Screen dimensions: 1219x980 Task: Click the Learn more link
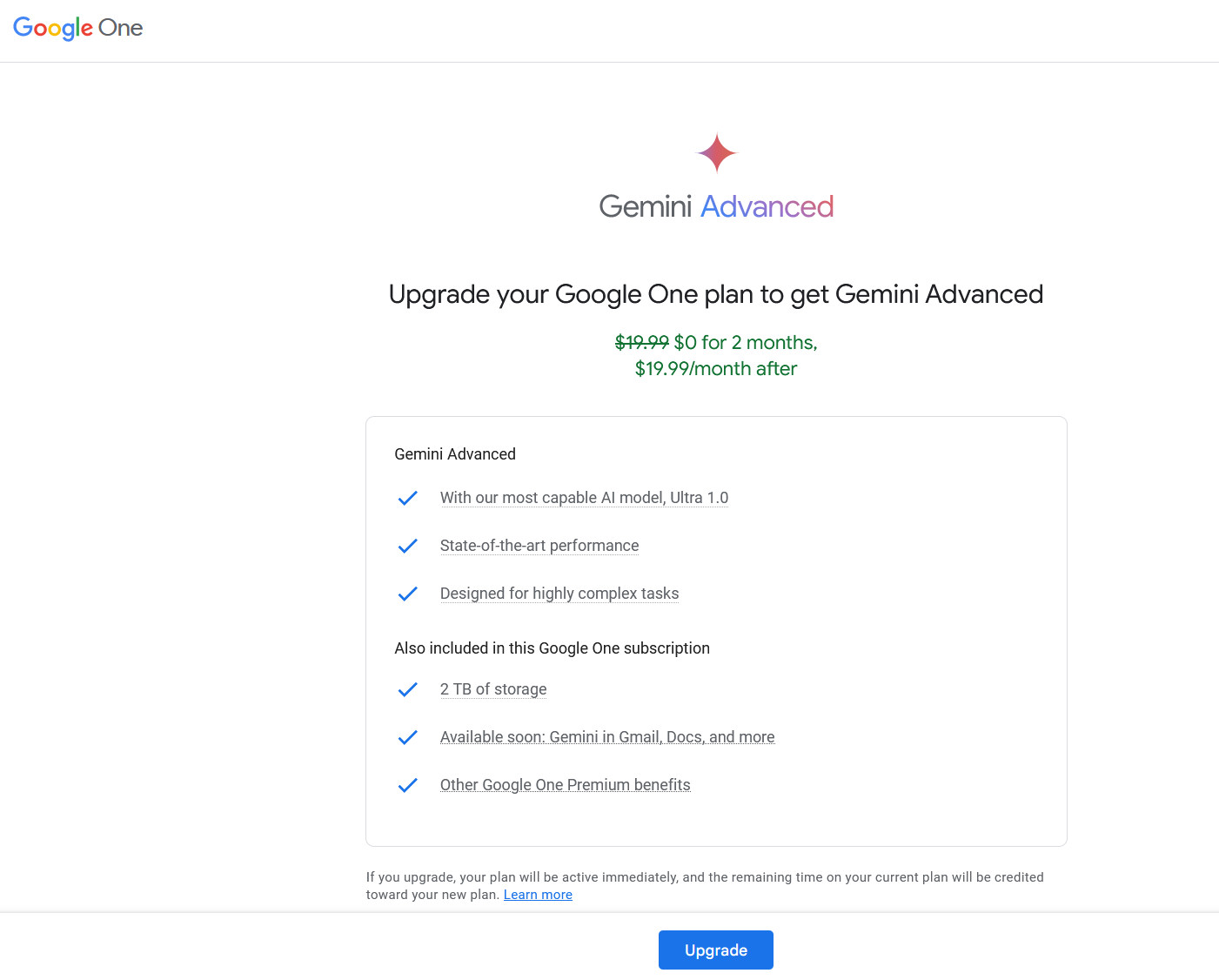click(x=538, y=894)
